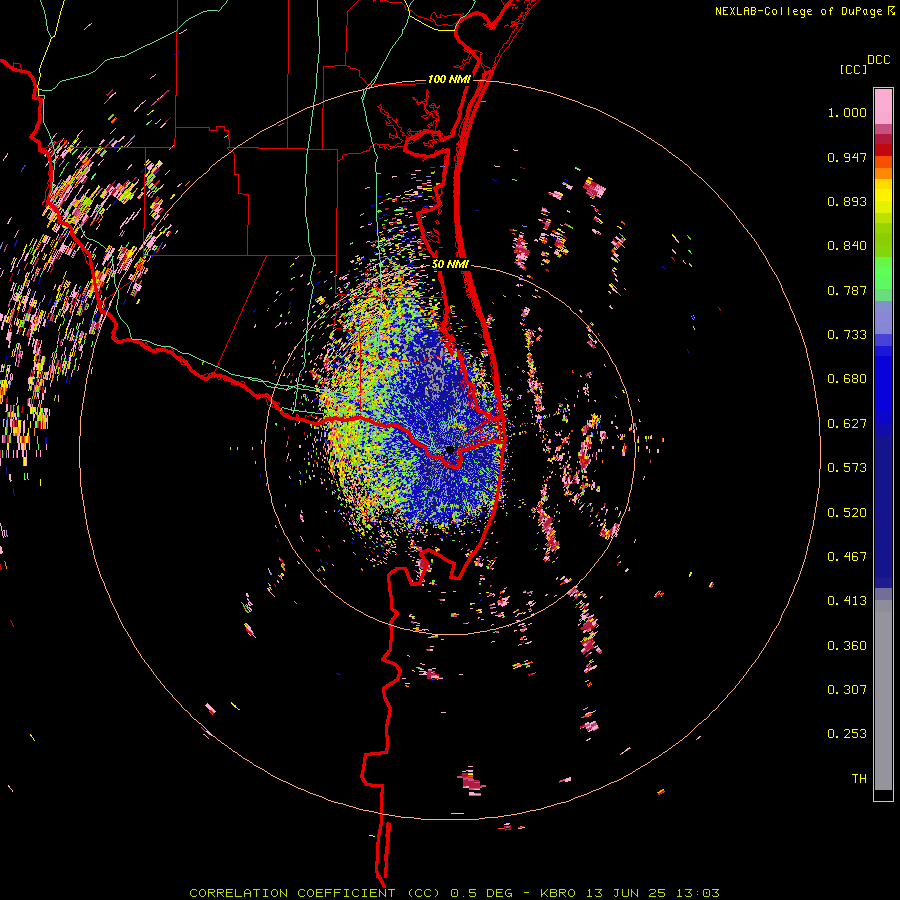Click the 50 NMI range ring label
Screen dimensions: 900x900
click(x=450, y=264)
